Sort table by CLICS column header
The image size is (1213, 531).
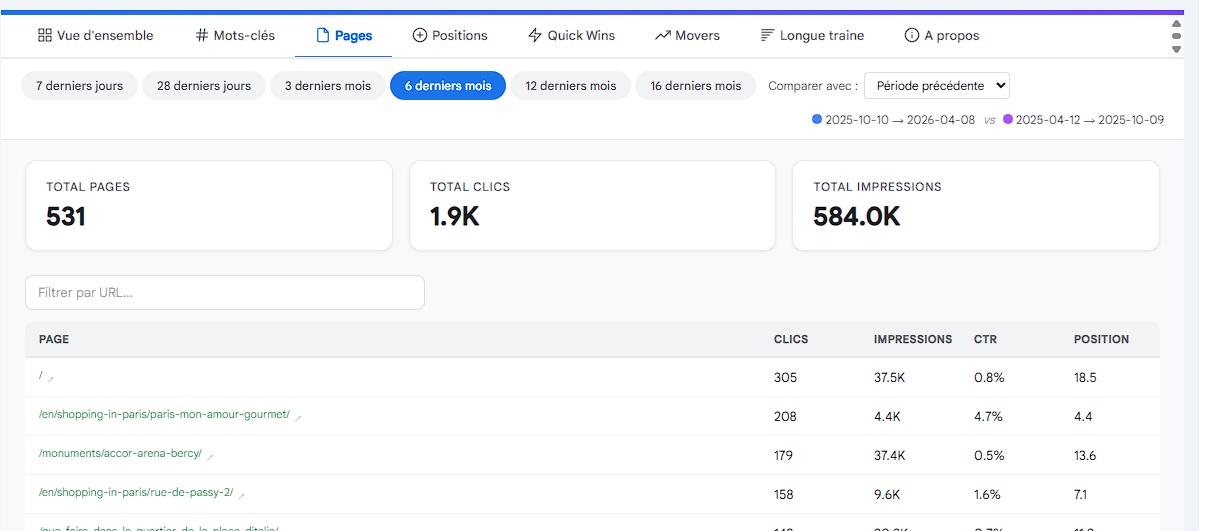coord(791,339)
